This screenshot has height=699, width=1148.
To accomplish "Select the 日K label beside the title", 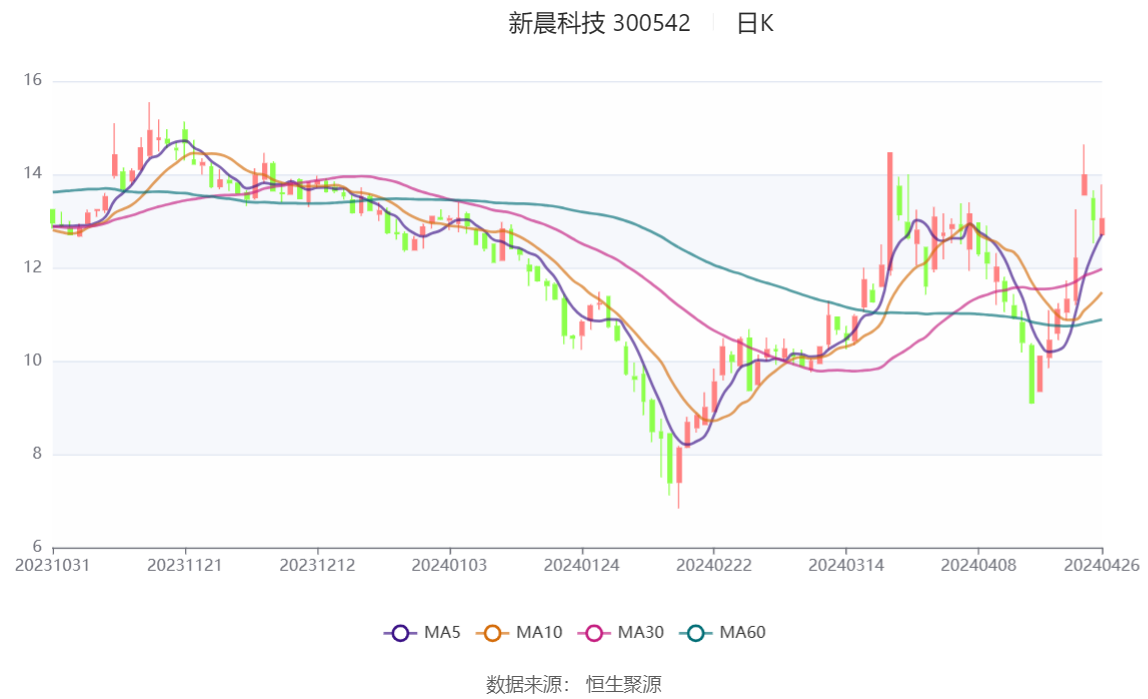I will pyautogui.click(x=755, y=24).
